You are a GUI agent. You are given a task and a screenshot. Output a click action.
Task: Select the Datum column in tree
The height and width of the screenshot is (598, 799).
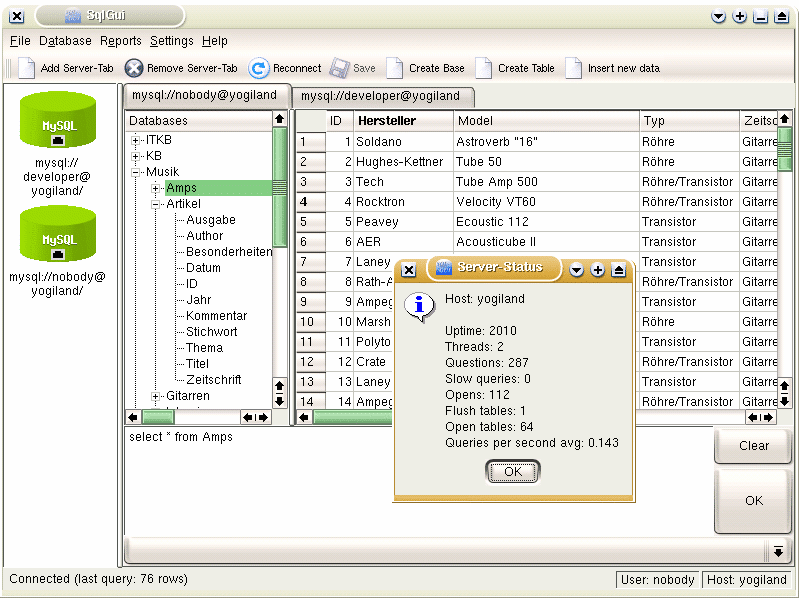pos(203,268)
